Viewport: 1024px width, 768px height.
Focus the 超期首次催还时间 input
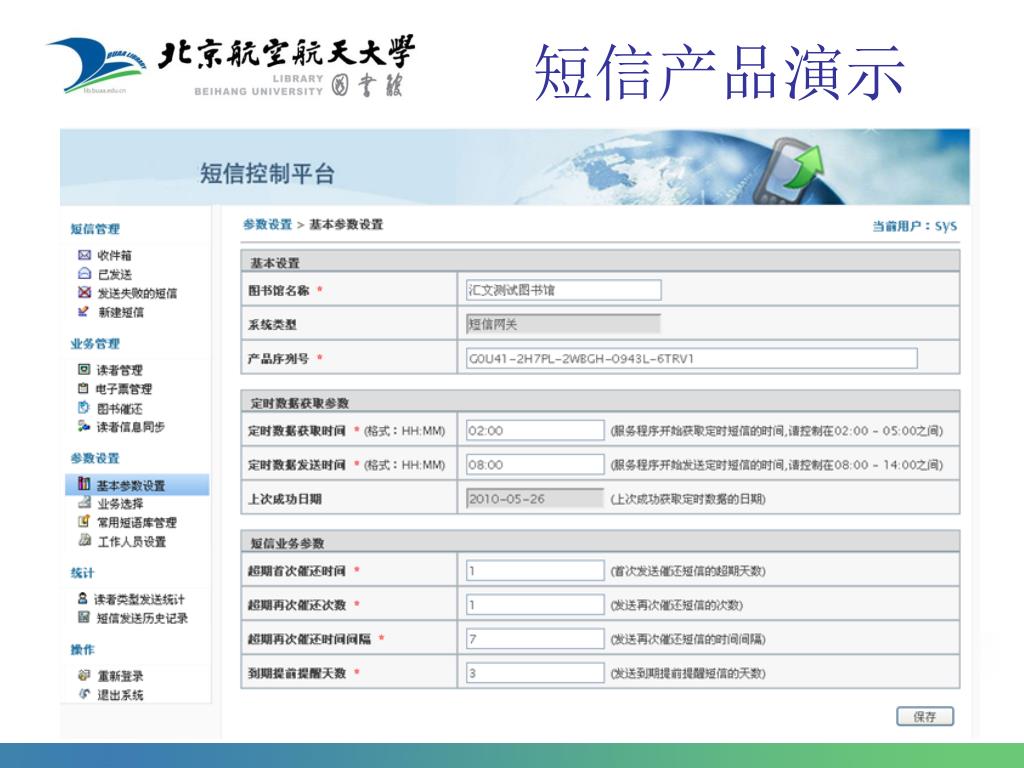[x=535, y=570]
